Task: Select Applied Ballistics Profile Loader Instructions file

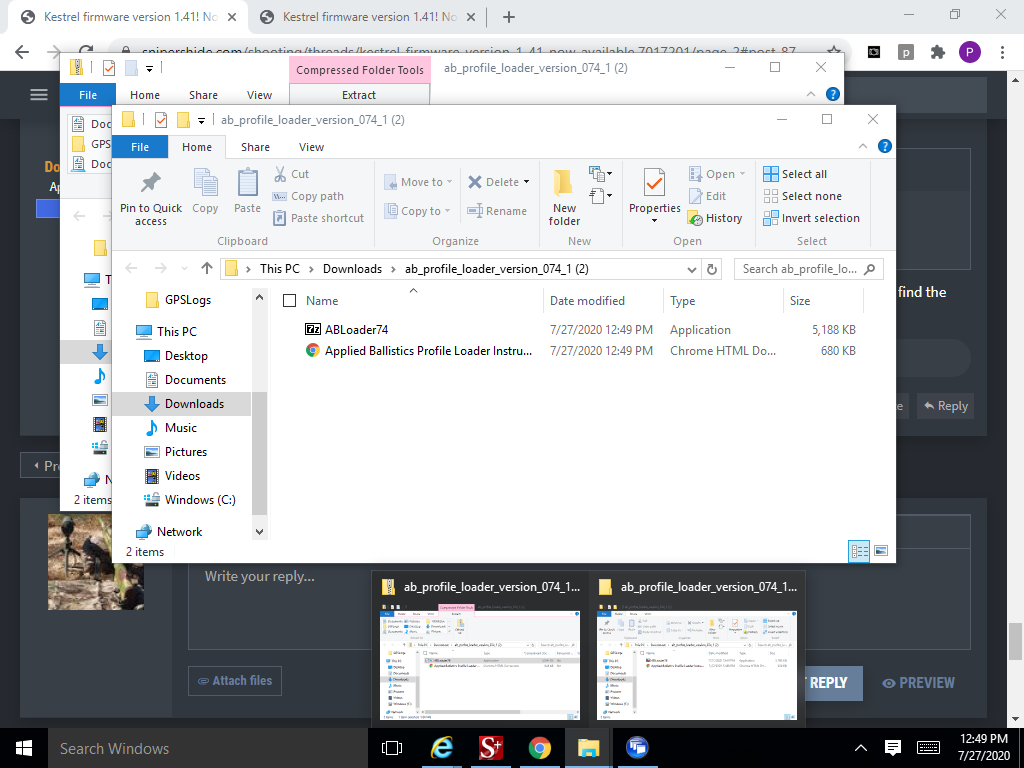Action: coord(419,351)
